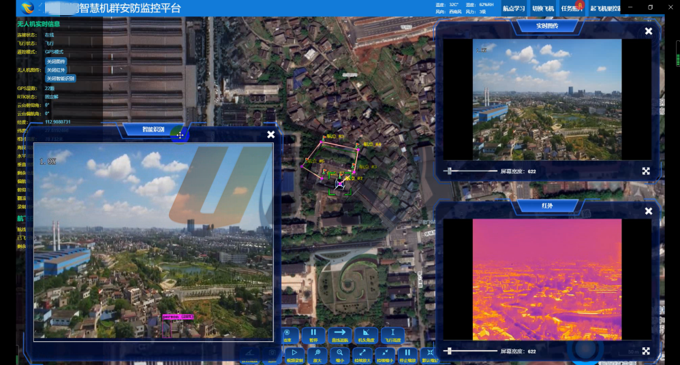The width and height of the screenshot is (680, 365).
Task: Toggle the 关闭图传 video feed button
Action: tap(56, 62)
